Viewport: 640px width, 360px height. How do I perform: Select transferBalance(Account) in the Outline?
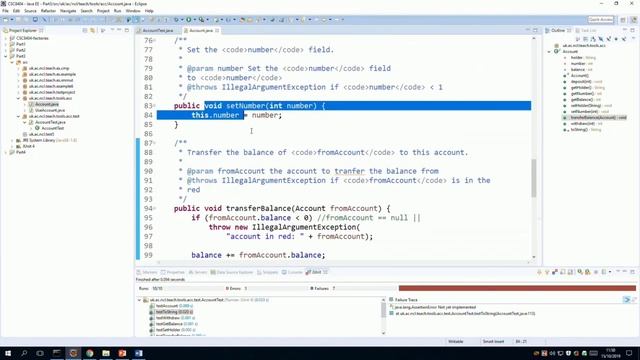coord(598,118)
